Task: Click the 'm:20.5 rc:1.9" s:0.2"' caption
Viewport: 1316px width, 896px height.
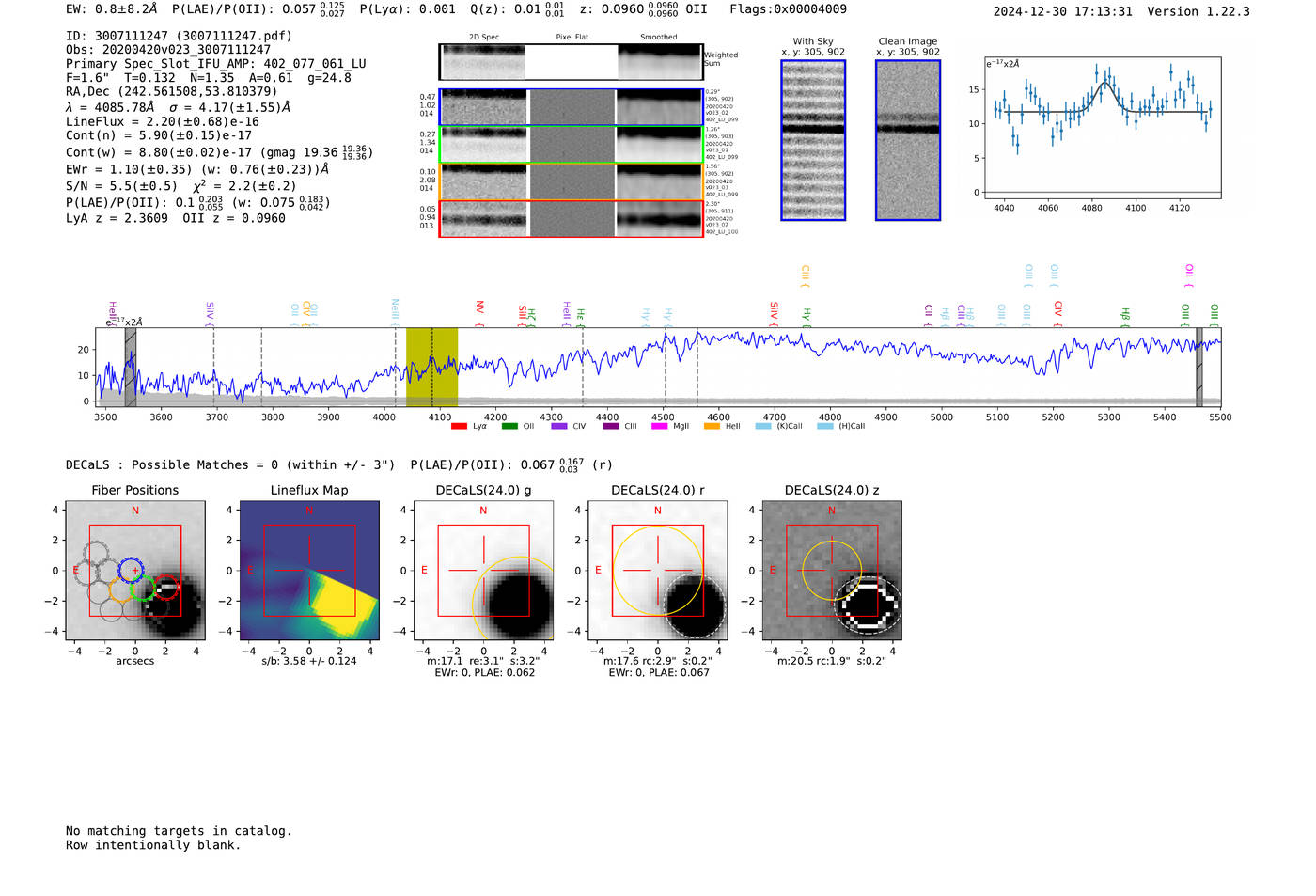Action: point(832,661)
